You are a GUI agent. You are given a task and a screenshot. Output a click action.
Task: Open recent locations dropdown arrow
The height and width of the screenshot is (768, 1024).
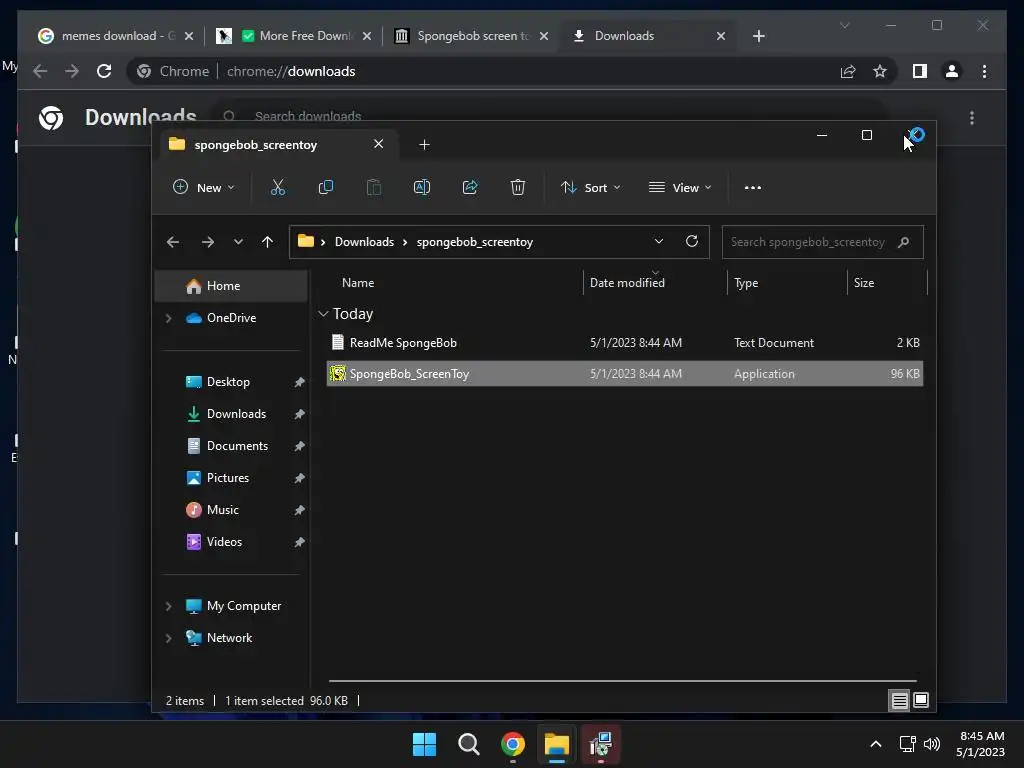coord(238,242)
